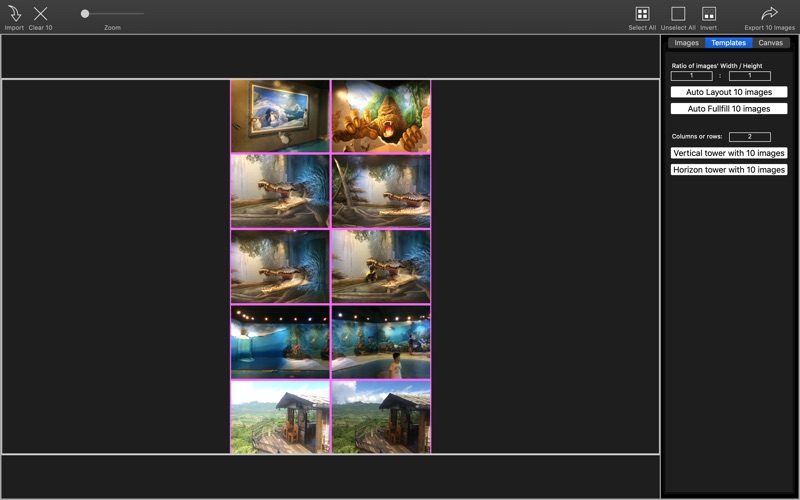
Task: Switch to the Canvas tab
Action: (x=770, y=43)
